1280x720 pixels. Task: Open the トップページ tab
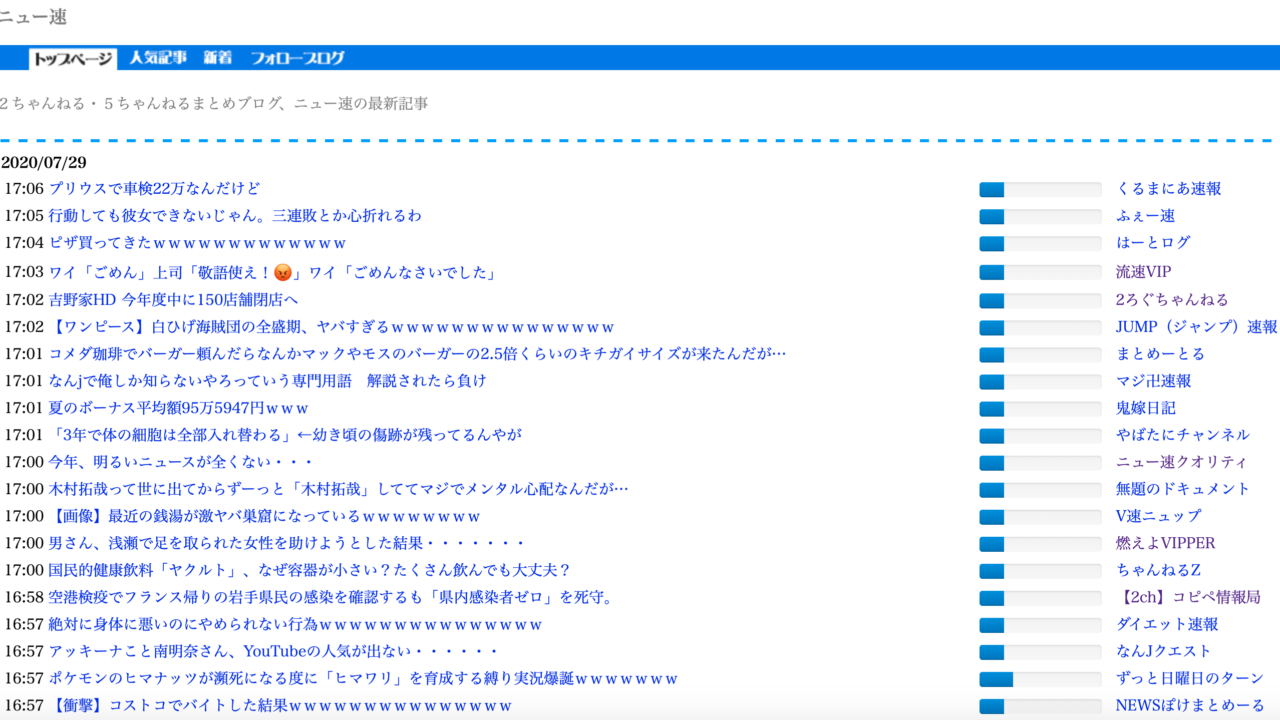pyautogui.click(x=73, y=59)
